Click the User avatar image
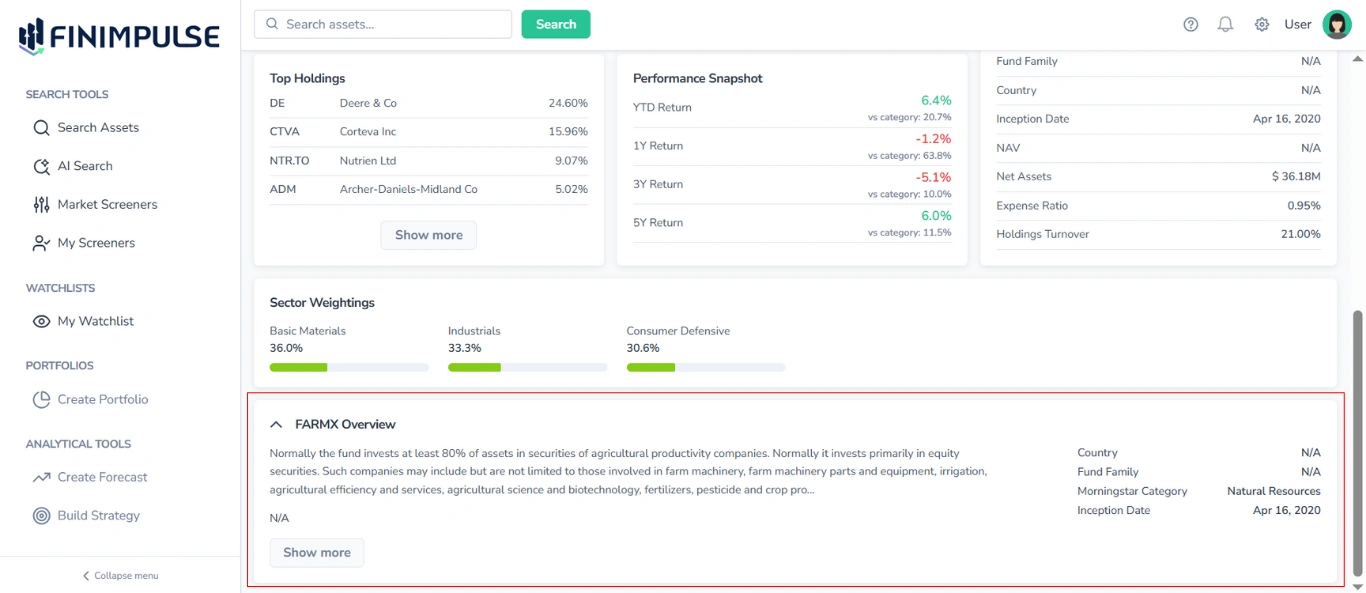The width and height of the screenshot is (1366, 593). point(1337,24)
